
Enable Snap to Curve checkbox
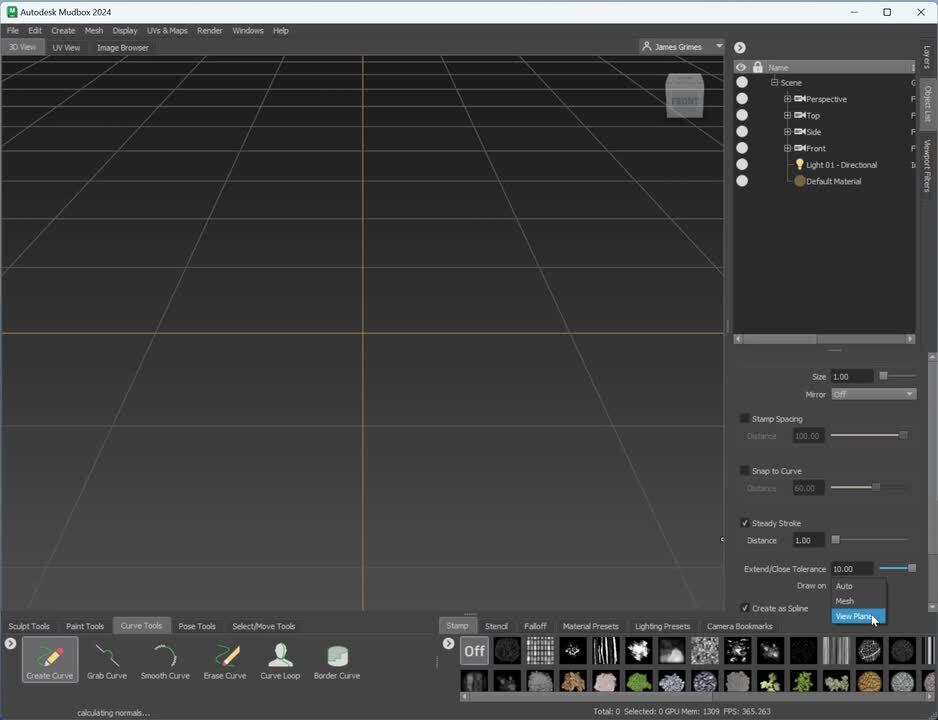744,471
